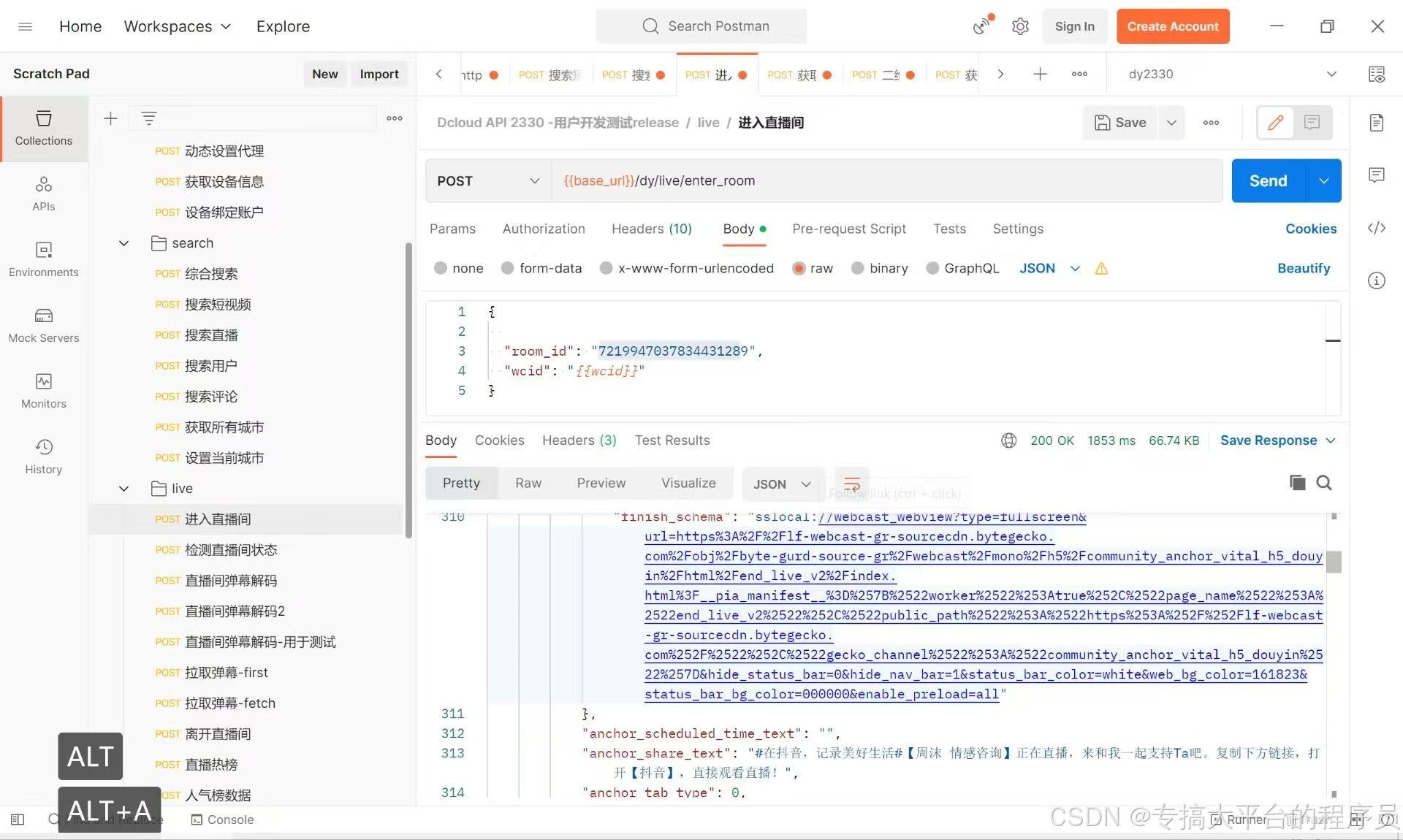The image size is (1403, 840).
Task: Open the Console in the status bar
Action: [222, 820]
